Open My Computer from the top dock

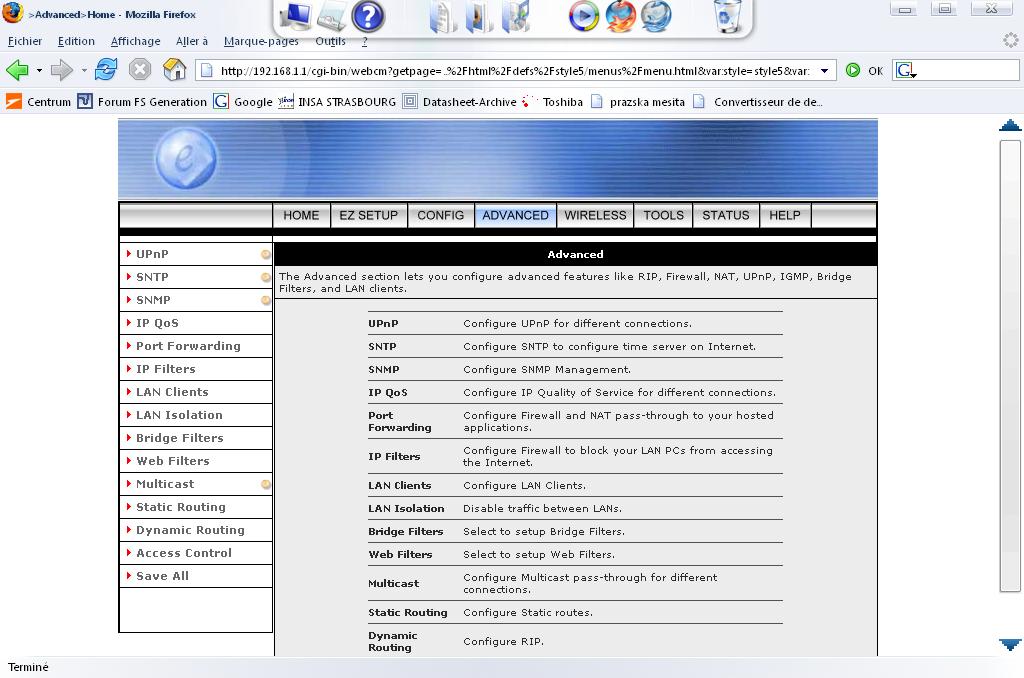click(295, 16)
